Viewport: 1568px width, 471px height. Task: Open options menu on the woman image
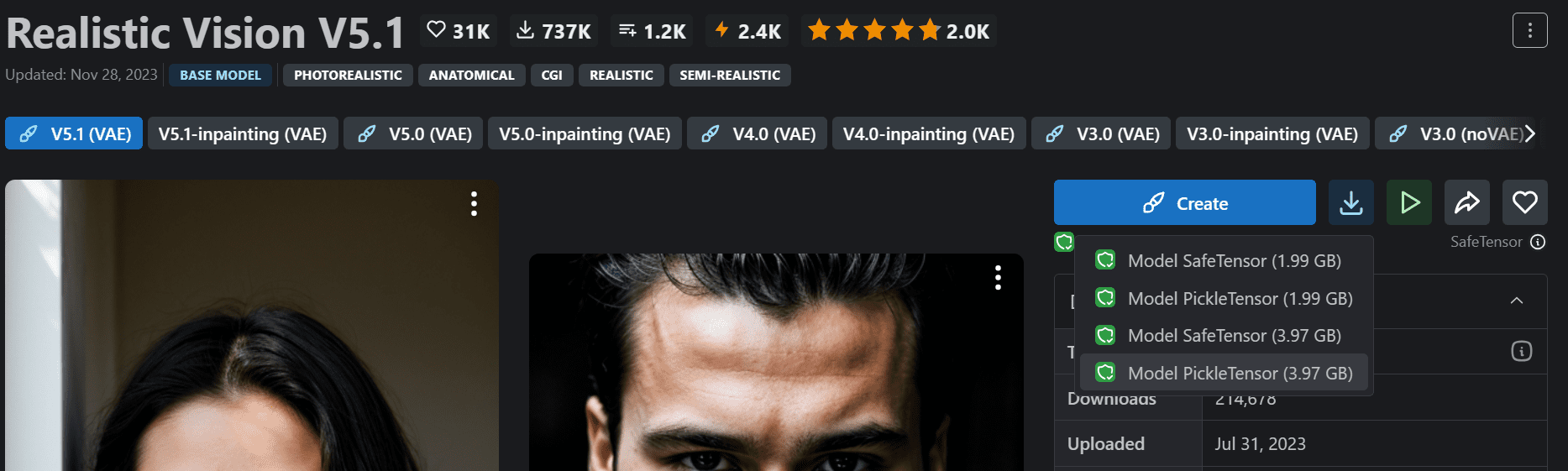475,204
